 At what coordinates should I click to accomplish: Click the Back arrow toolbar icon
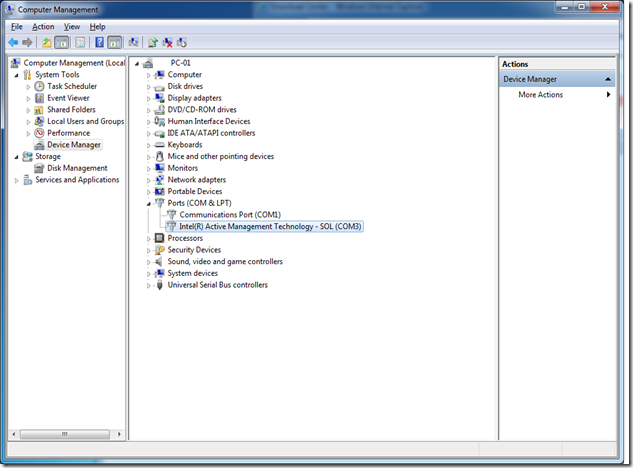(14, 43)
